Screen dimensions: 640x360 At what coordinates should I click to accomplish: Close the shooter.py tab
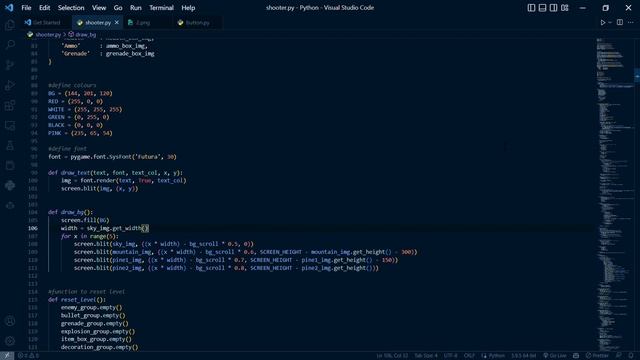click(117, 22)
